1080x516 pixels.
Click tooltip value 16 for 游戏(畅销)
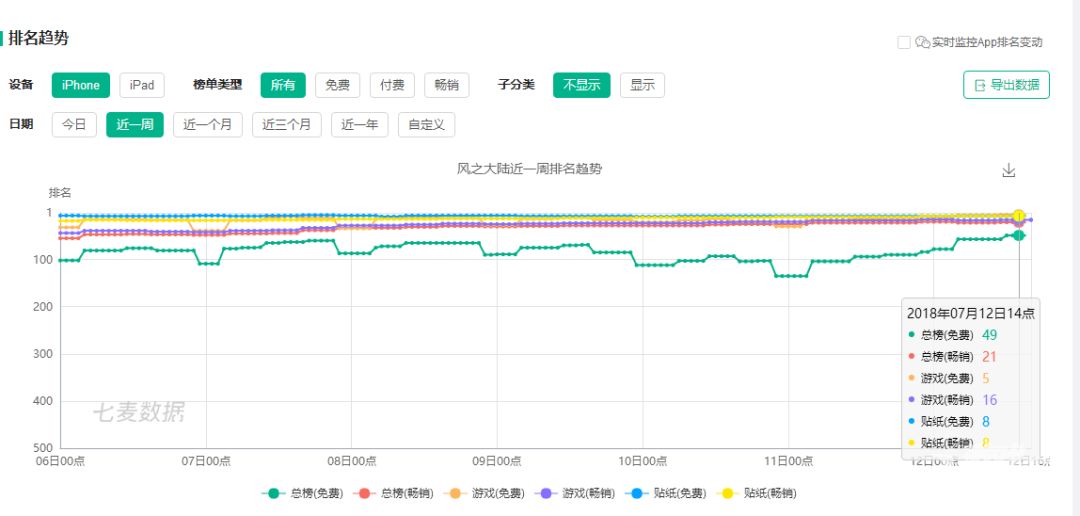click(990, 400)
